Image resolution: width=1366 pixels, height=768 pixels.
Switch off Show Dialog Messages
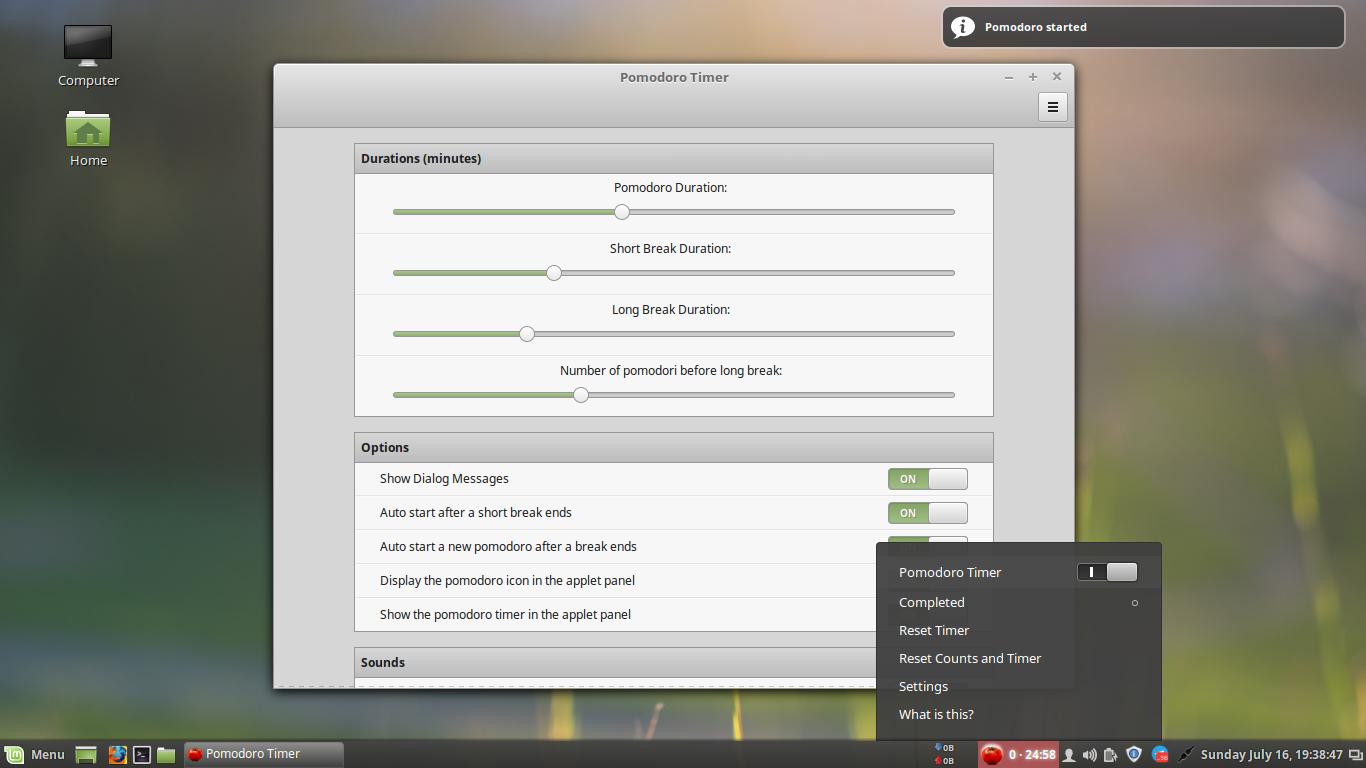pos(927,479)
